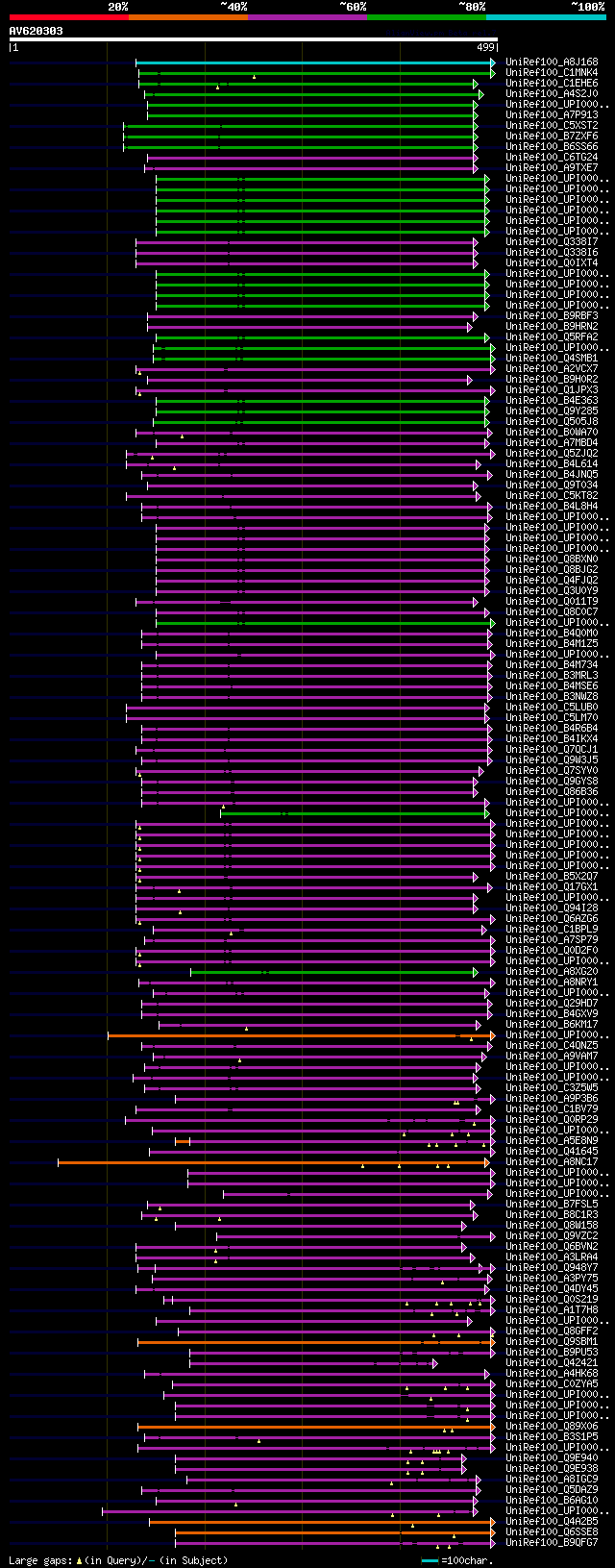
Task: Select UniRef100_Q8BXN0 entry
Action: 552,559
